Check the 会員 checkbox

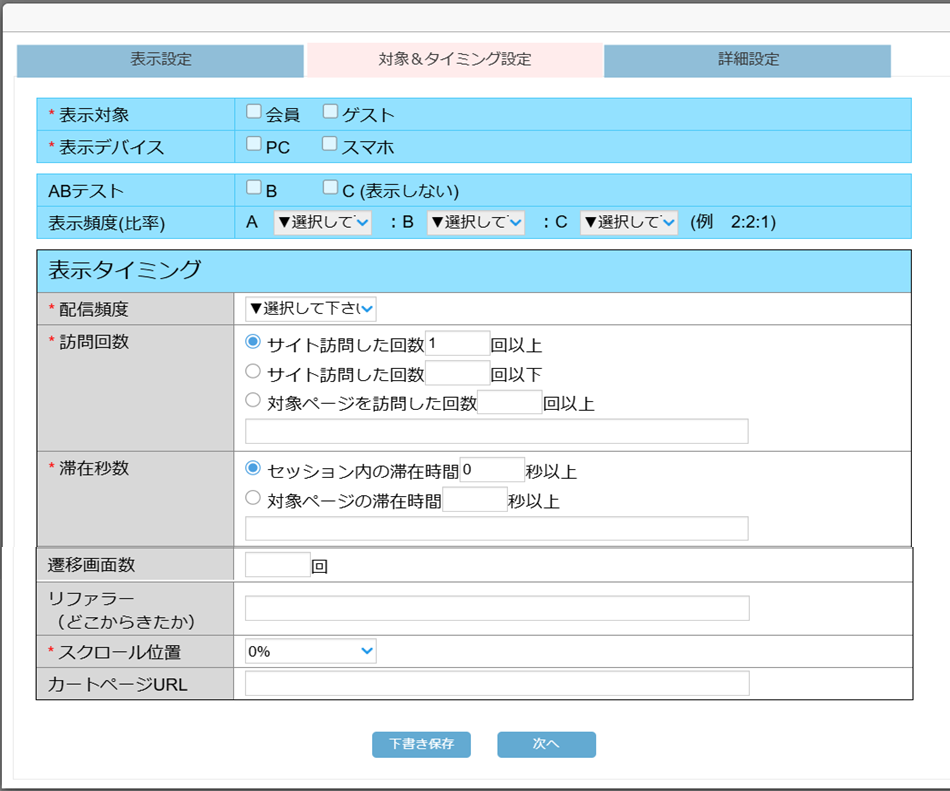[254, 112]
